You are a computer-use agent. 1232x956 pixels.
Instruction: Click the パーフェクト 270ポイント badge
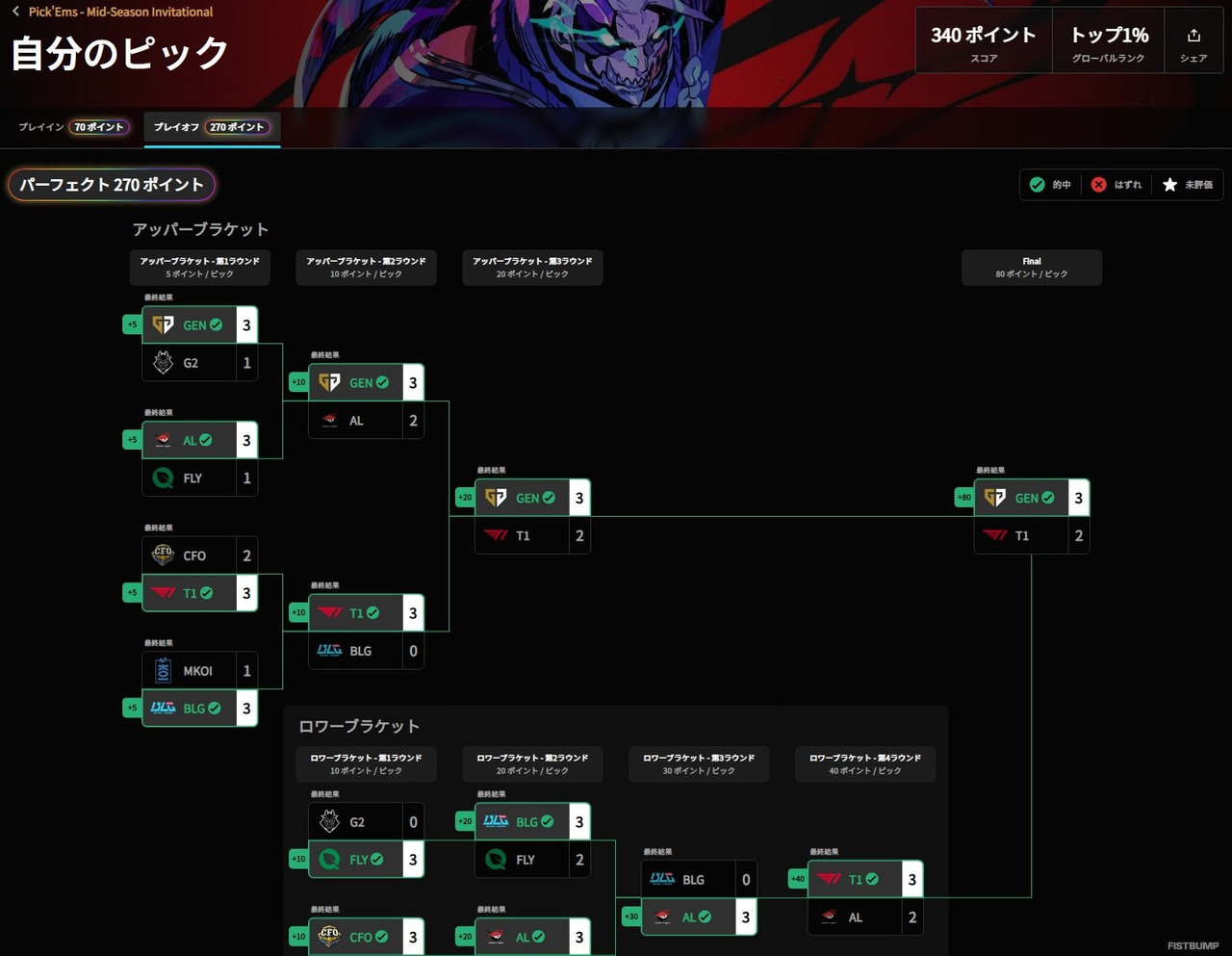[112, 185]
